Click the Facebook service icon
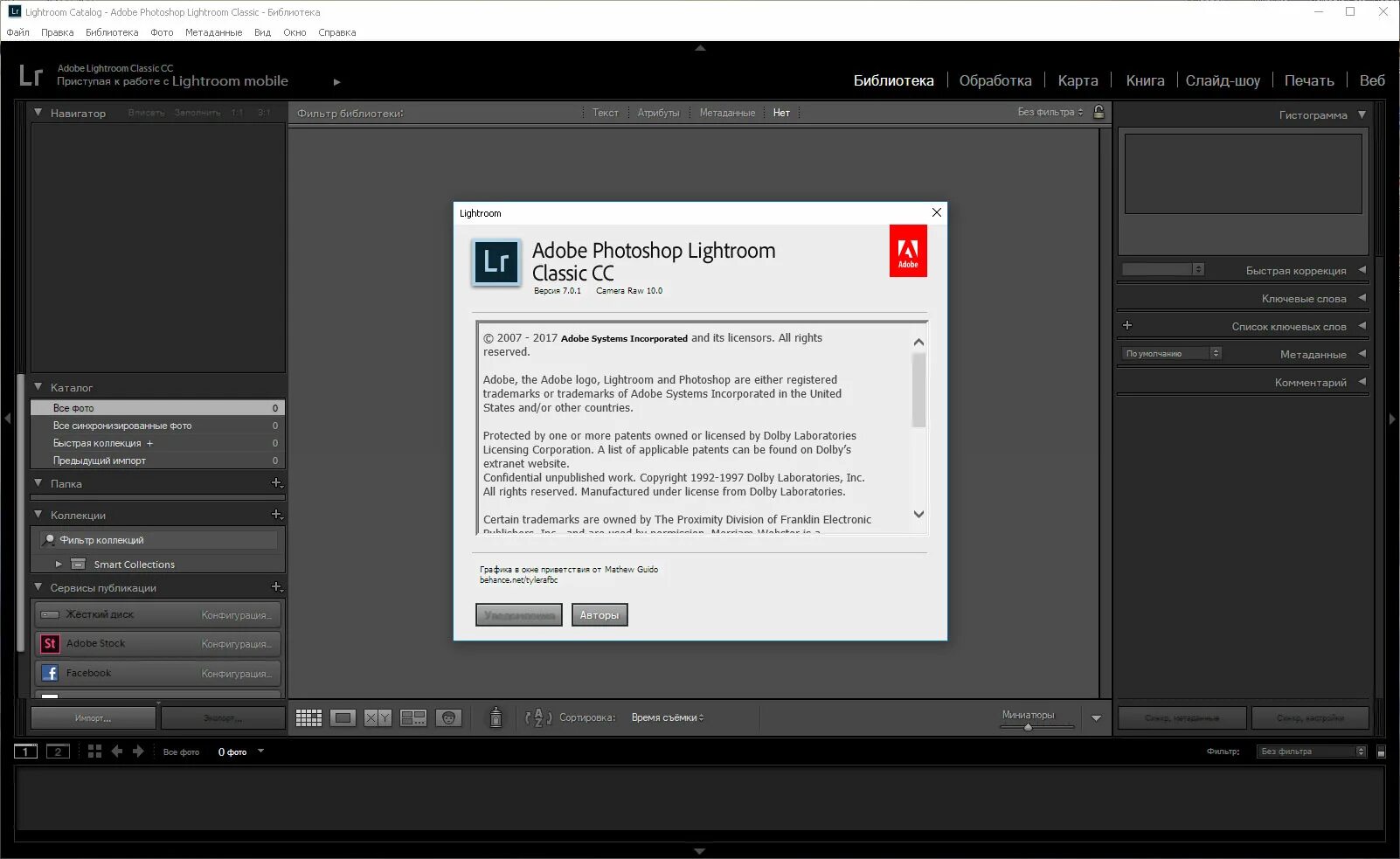Screen dimensions: 1400x859 pos(50,673)
